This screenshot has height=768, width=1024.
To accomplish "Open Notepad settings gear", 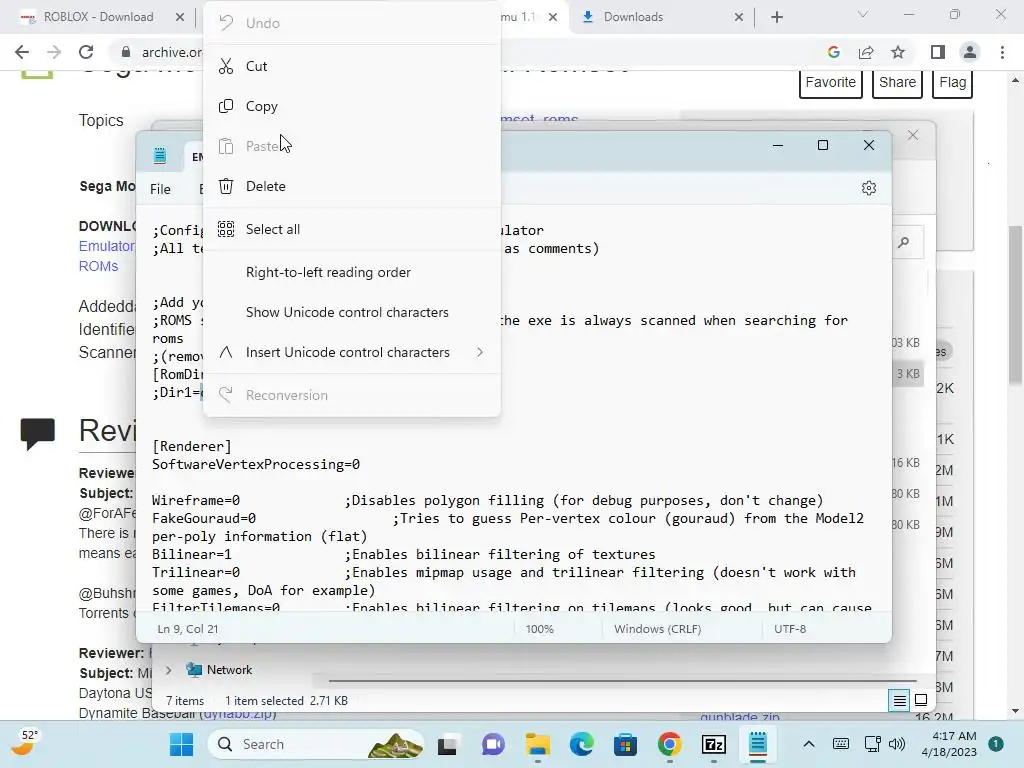I will (x=869, y=188).
